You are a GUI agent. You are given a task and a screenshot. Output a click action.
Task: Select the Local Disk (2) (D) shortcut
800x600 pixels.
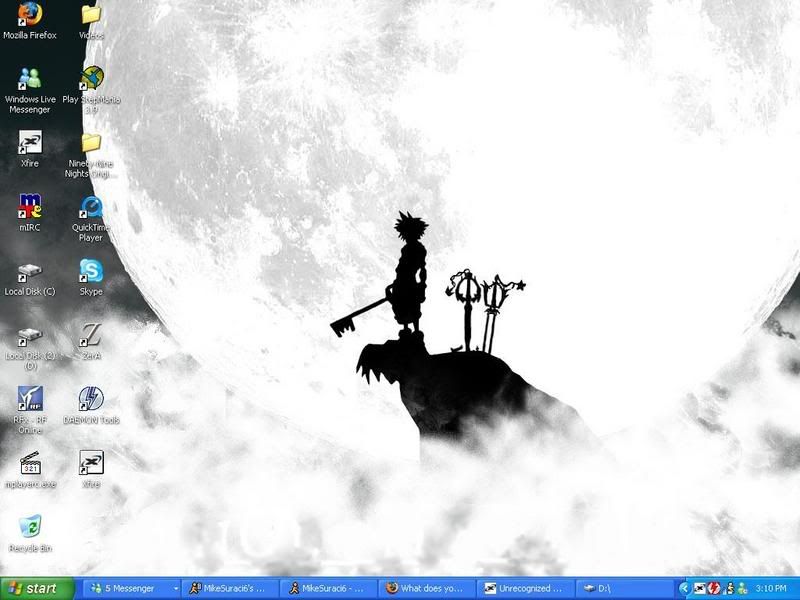point(30,348)
